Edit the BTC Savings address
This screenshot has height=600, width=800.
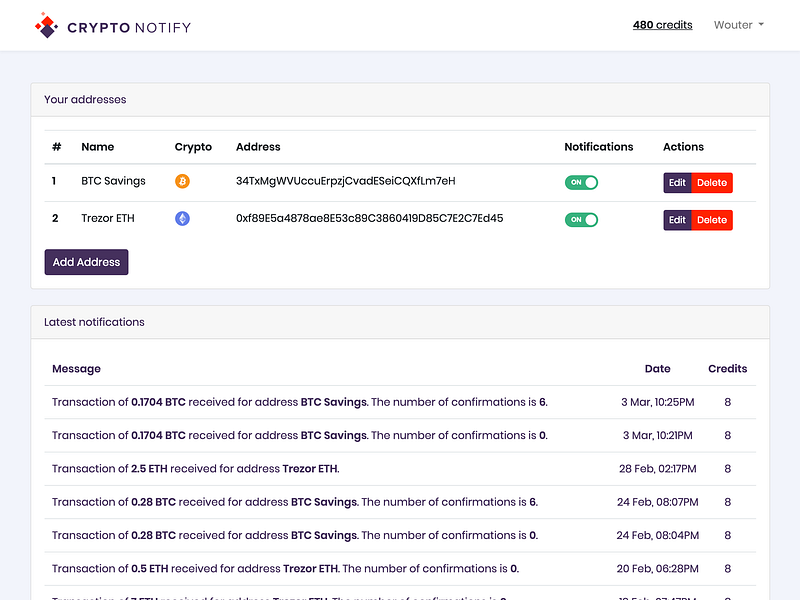(677, 183)
